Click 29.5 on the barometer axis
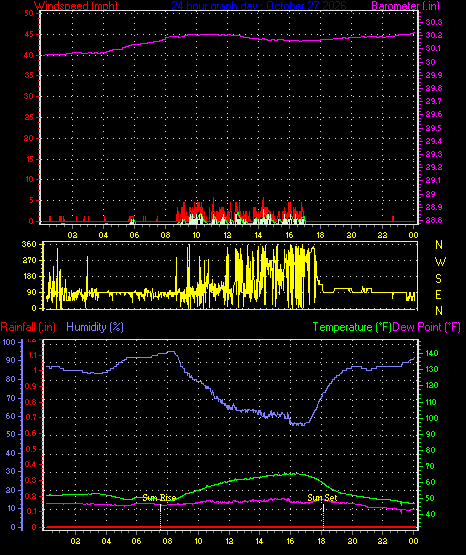This screenshot has width=466, height=555. [434, 128]
